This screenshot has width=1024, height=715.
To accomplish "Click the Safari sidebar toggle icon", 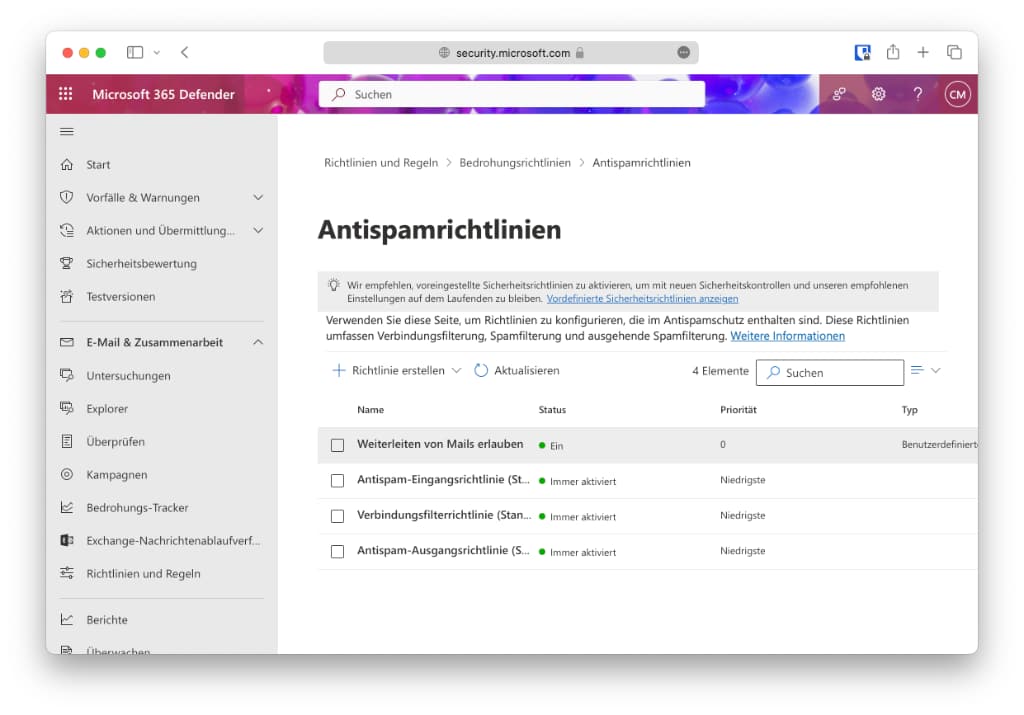I will pos(135,52).
